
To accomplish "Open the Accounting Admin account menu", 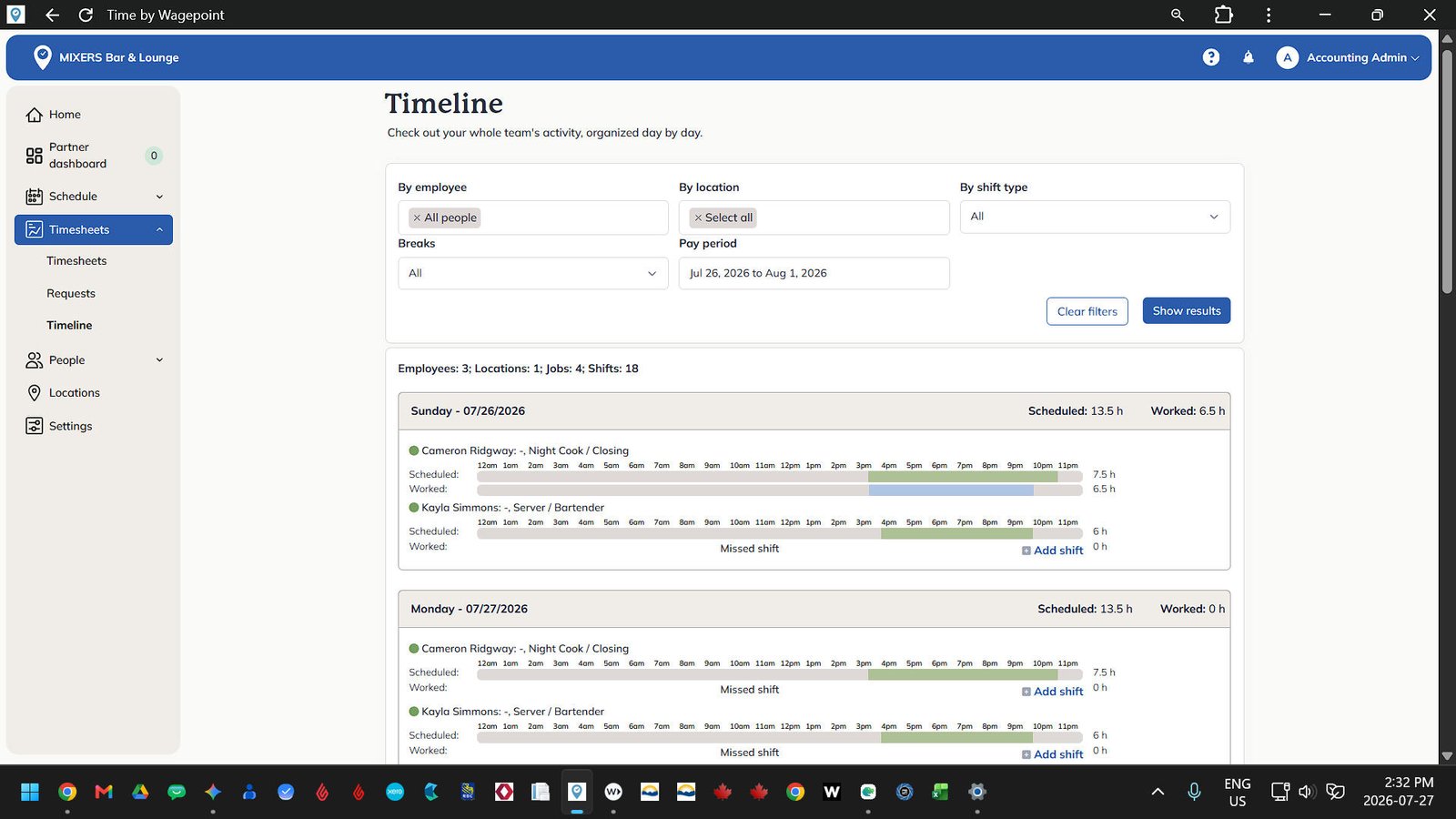I will pyautogui.click(x=1348, y=57).
